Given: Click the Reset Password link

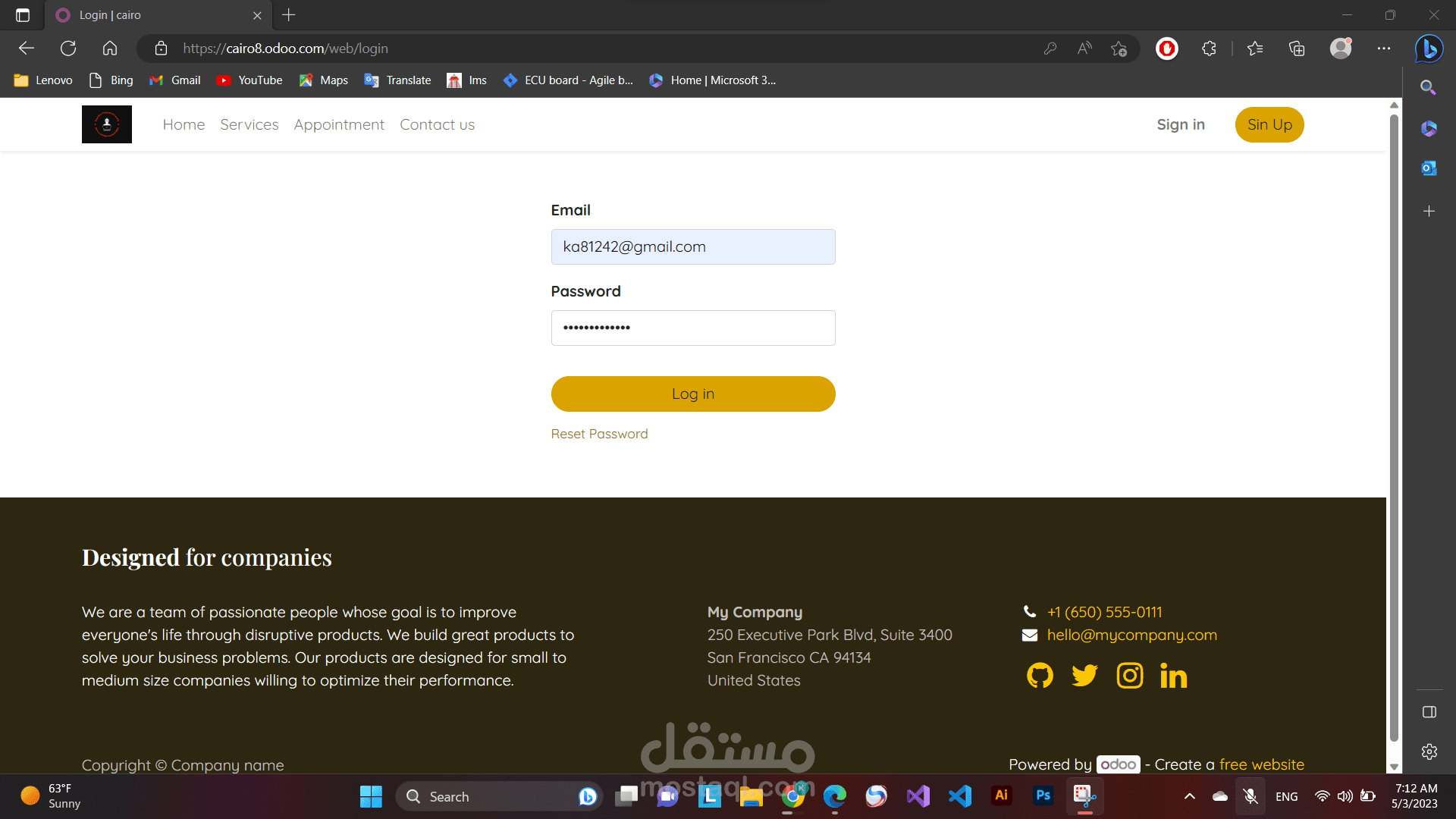Looking at the screenshot, I should click(599, 434).
